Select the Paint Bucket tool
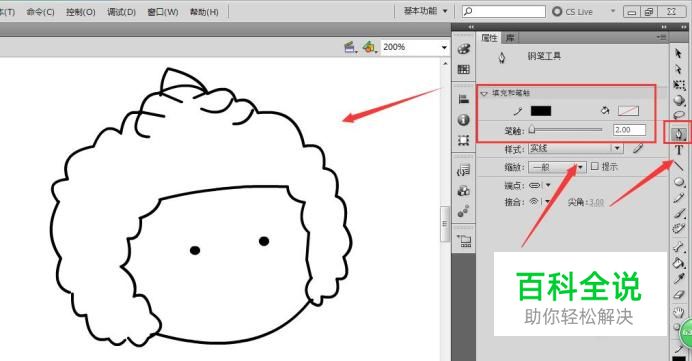 [679, 263]
